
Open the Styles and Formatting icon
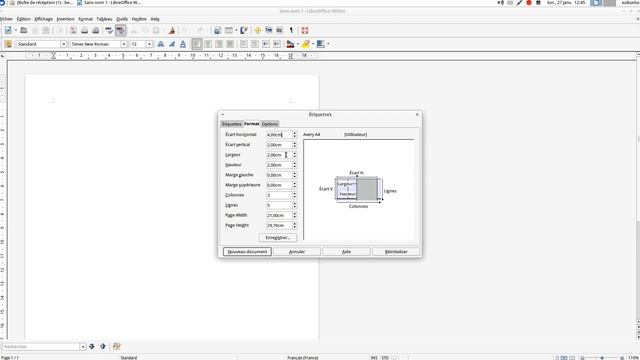click(x=8, y=44)
